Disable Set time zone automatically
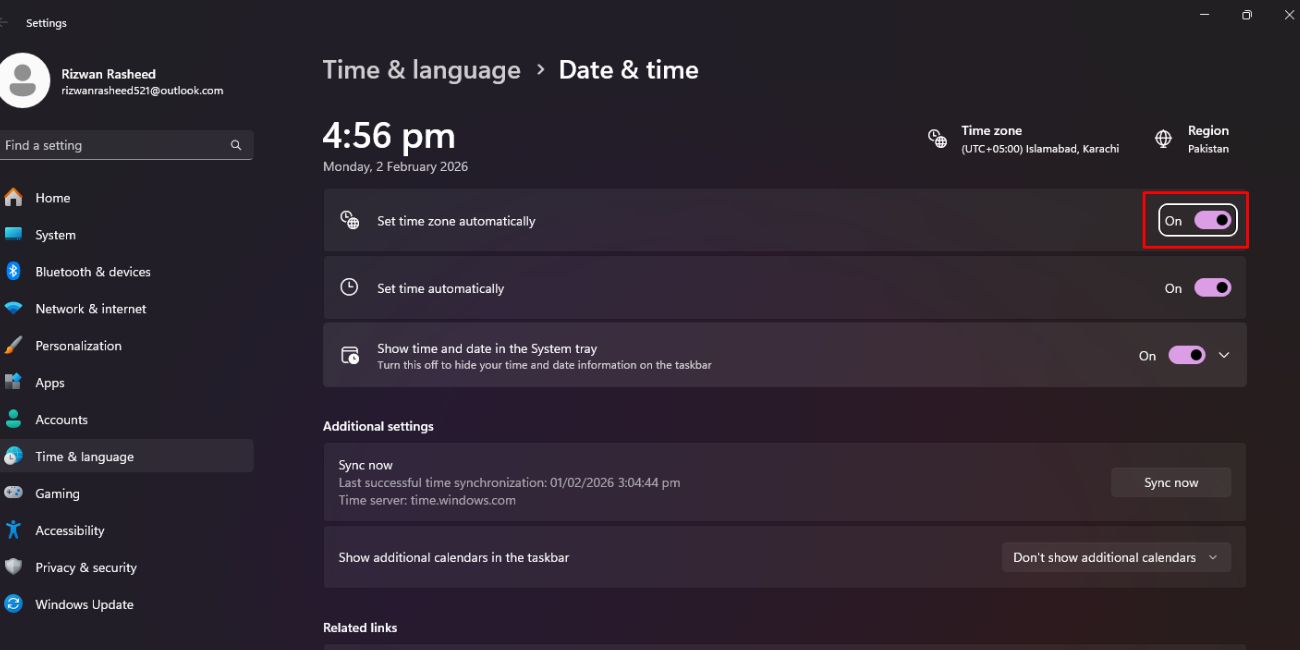 click(x=1212, y=220)
